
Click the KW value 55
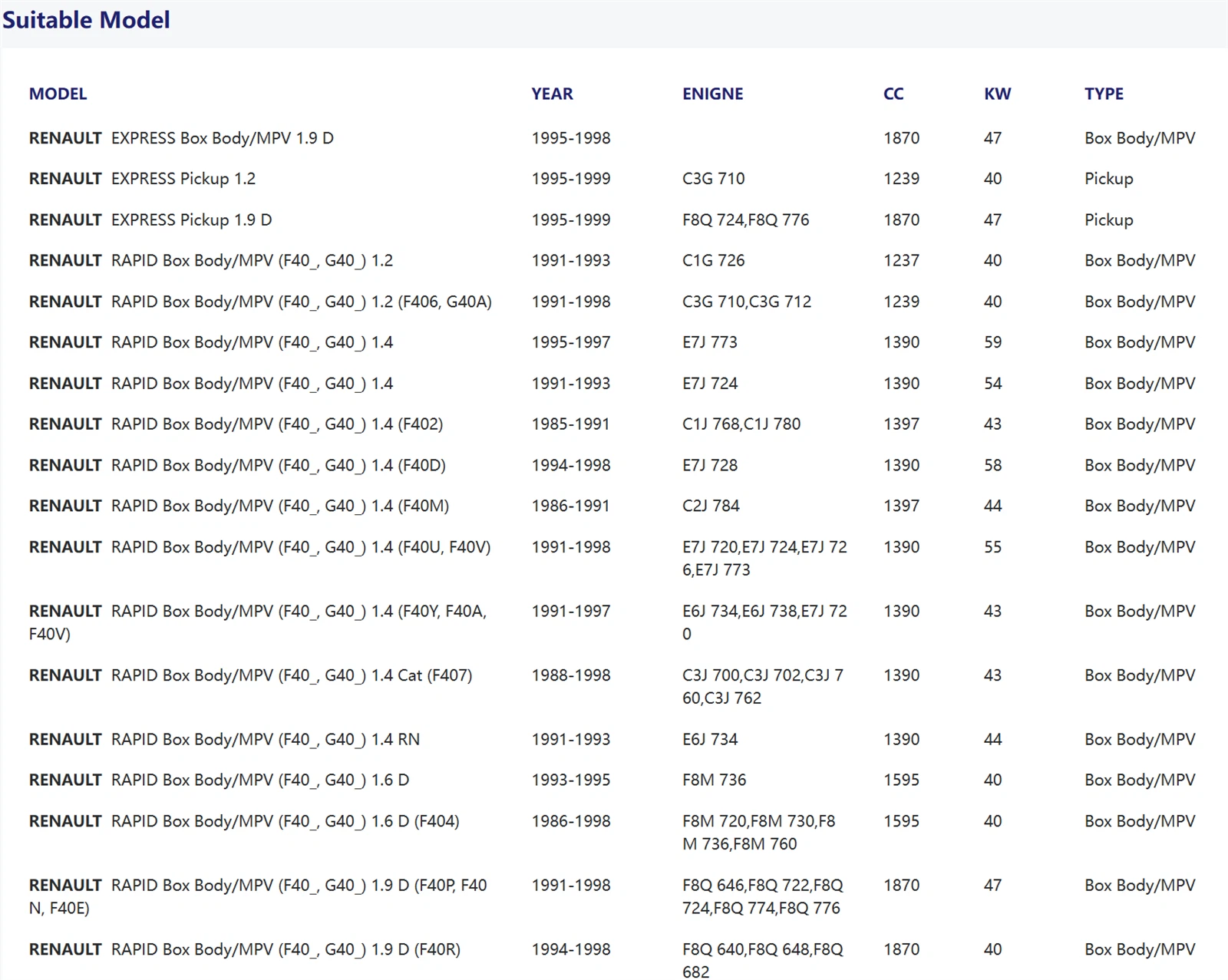coord(992,547)
